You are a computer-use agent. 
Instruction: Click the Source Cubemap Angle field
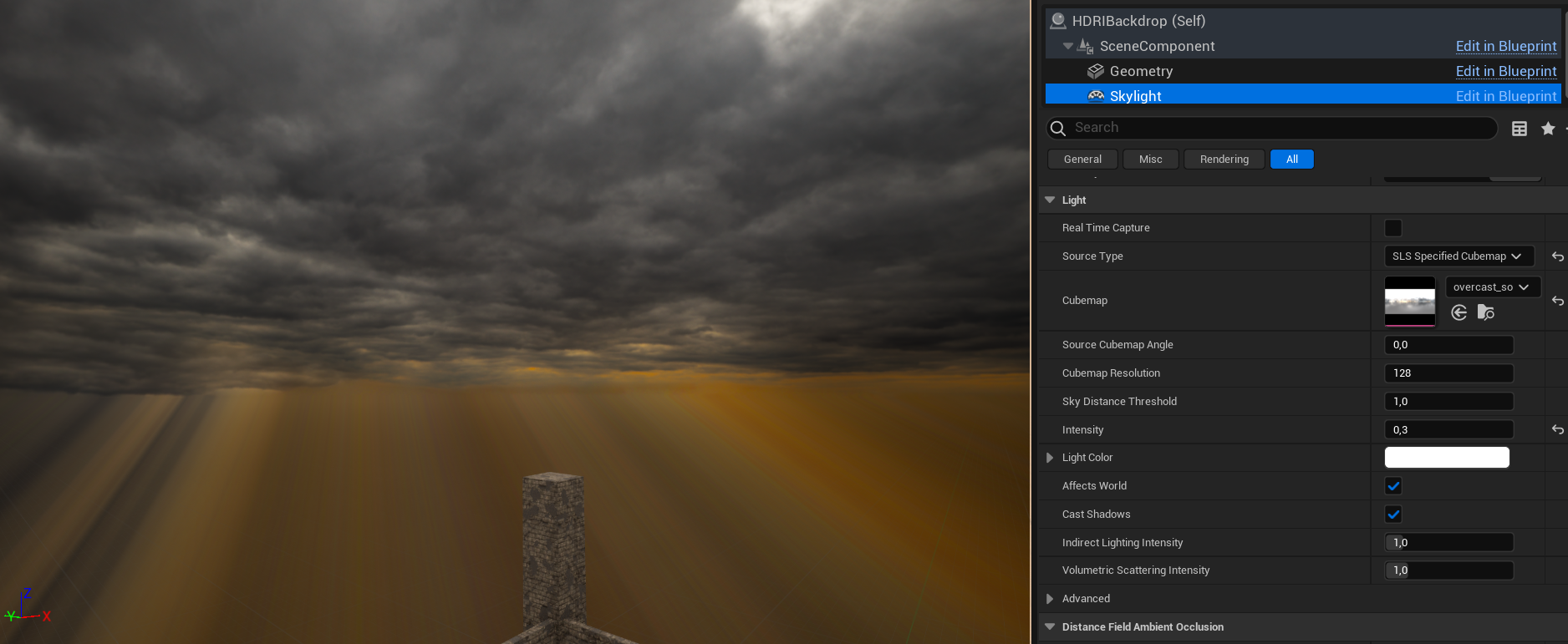pyautogui.click(x=1449, y=345)
